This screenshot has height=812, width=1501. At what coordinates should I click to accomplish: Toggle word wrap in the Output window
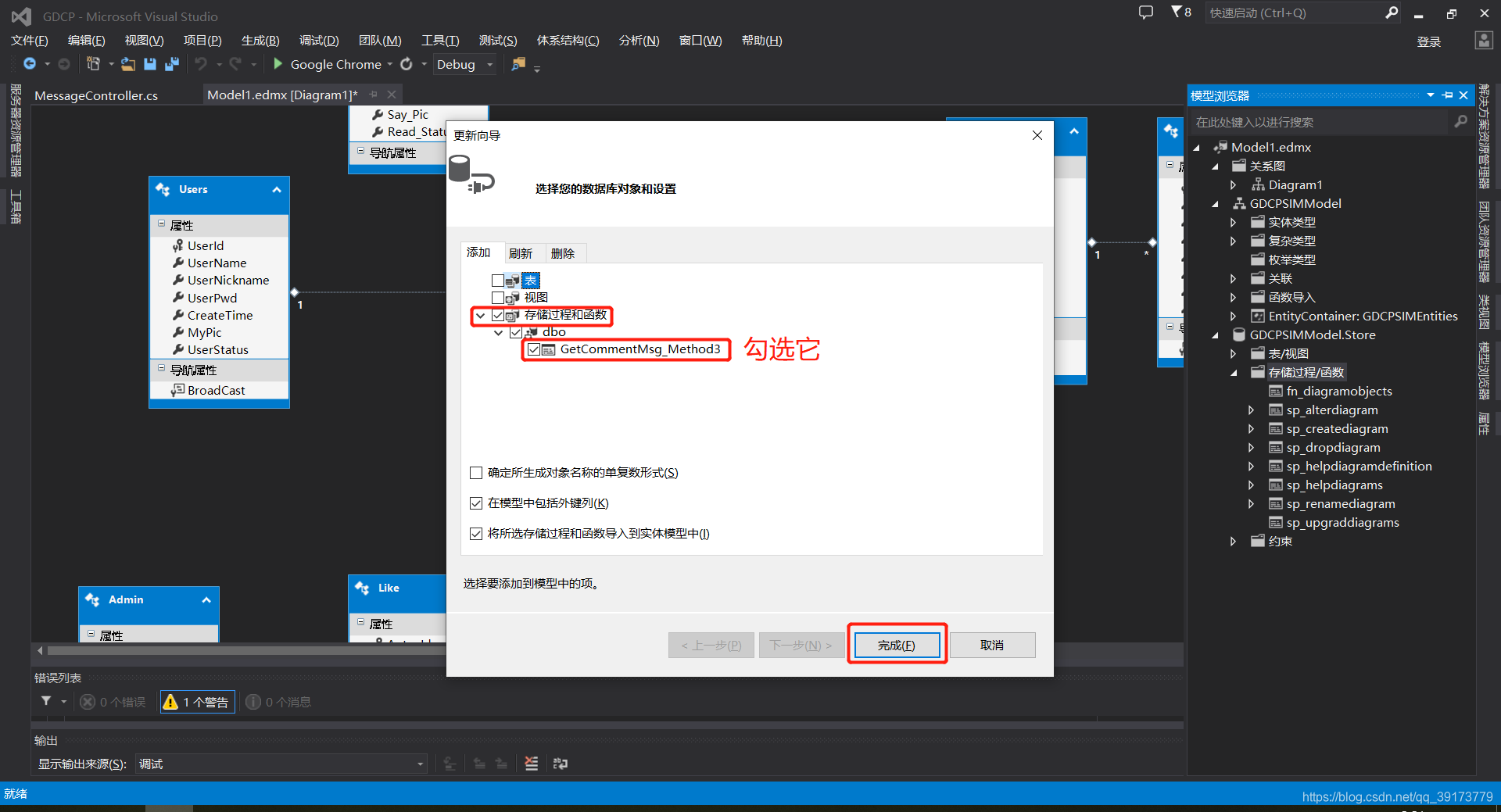[561, 764]
